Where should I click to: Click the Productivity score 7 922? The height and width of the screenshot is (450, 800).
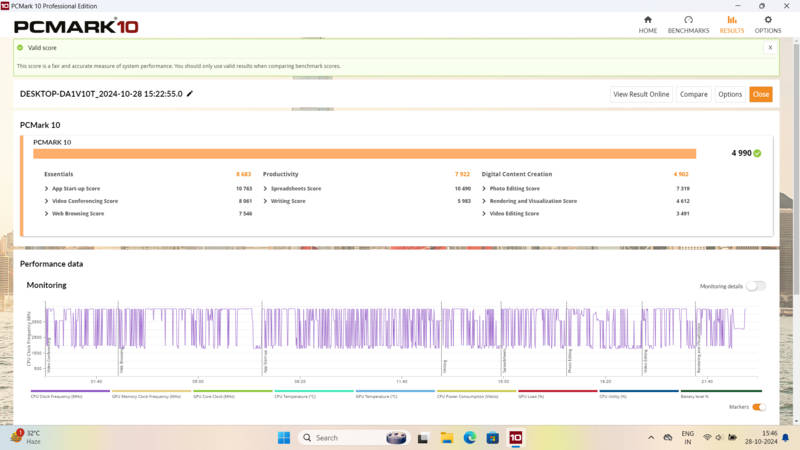tap(462, 174)
